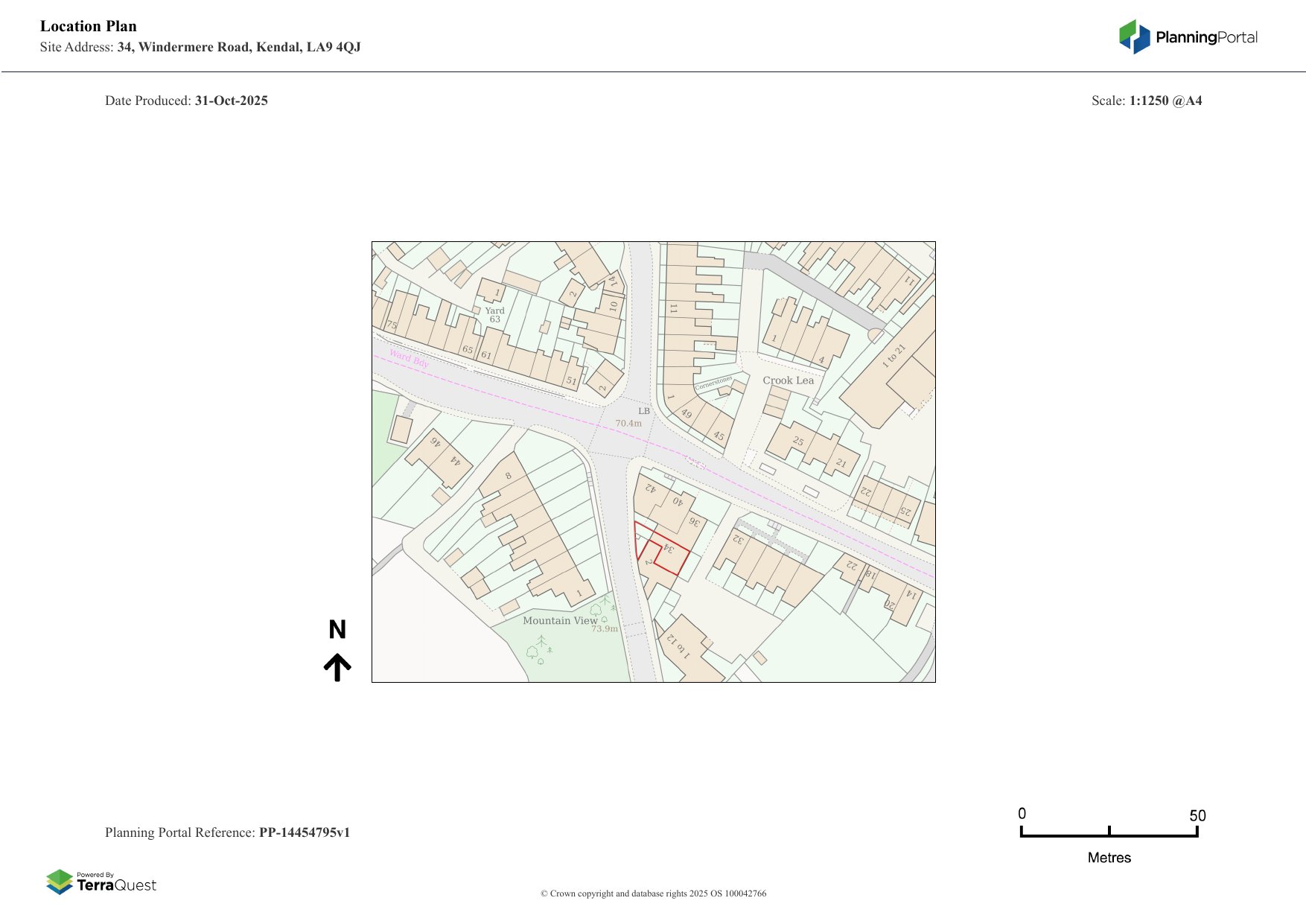1306x924 pixels.
Task: Click the Mountain View label
Action: pyautogui.click(x=560, y=620)
